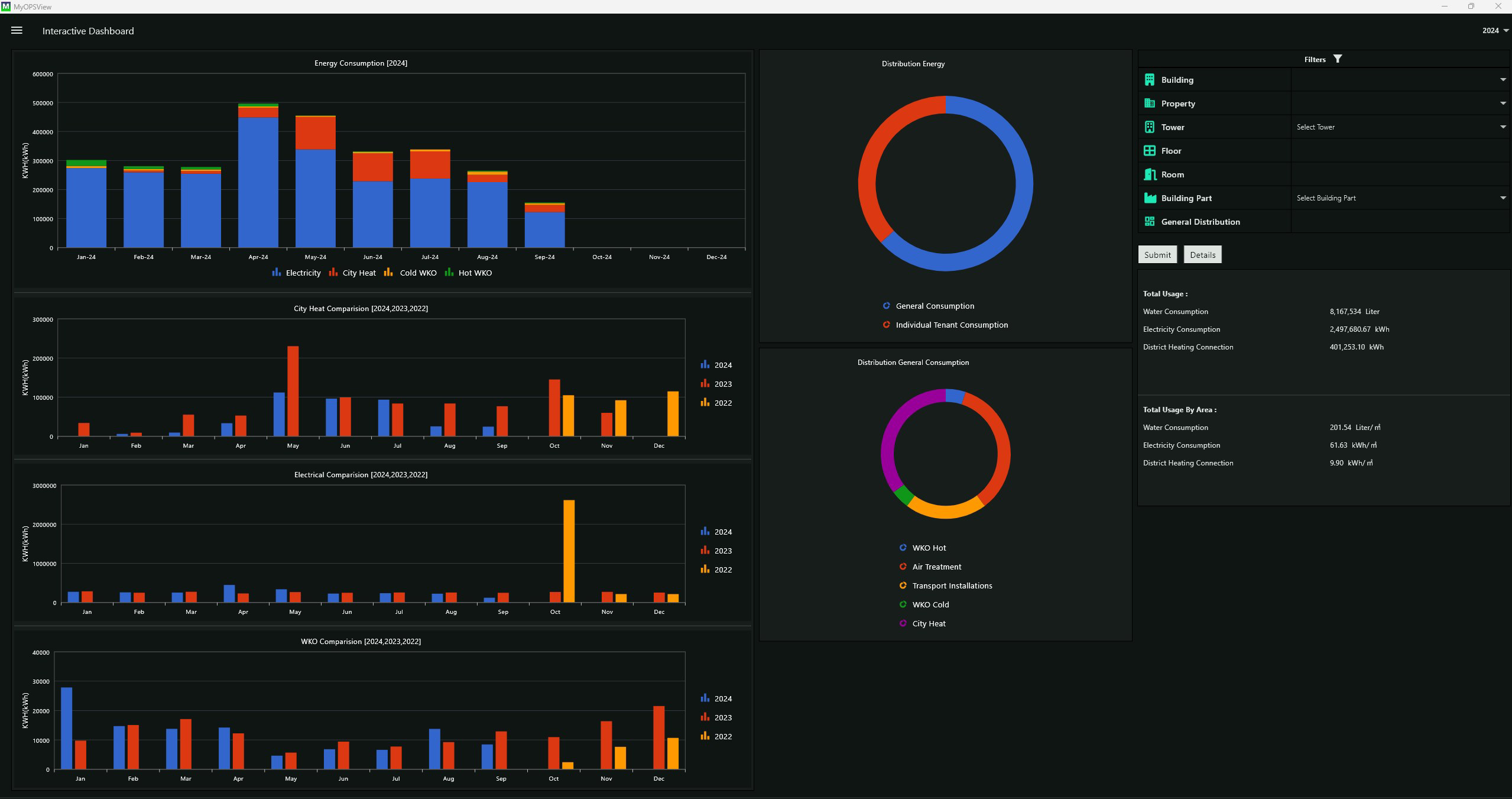Viewport: 1512px width, 799px height.
Task: Toggle the 2022 series in WKO Comparison legend
Action: 716,736
